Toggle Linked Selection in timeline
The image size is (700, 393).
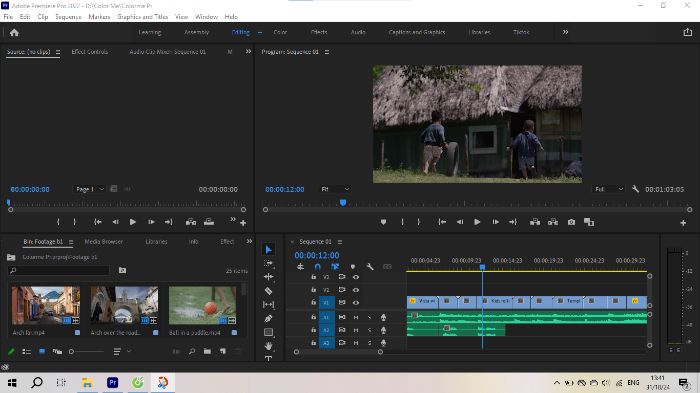[335, 267]
